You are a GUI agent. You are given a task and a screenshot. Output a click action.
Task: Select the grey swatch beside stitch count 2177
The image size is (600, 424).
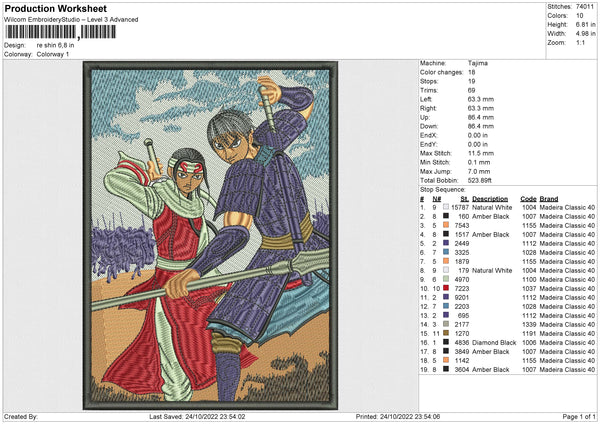(x=446, y=324)
